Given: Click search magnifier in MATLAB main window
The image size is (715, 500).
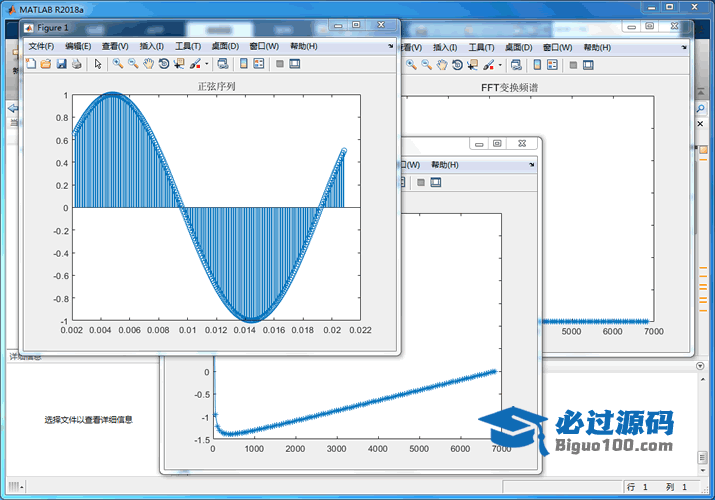Looking at the screenshot, I should pyautogui.click(x=700, y=108).
